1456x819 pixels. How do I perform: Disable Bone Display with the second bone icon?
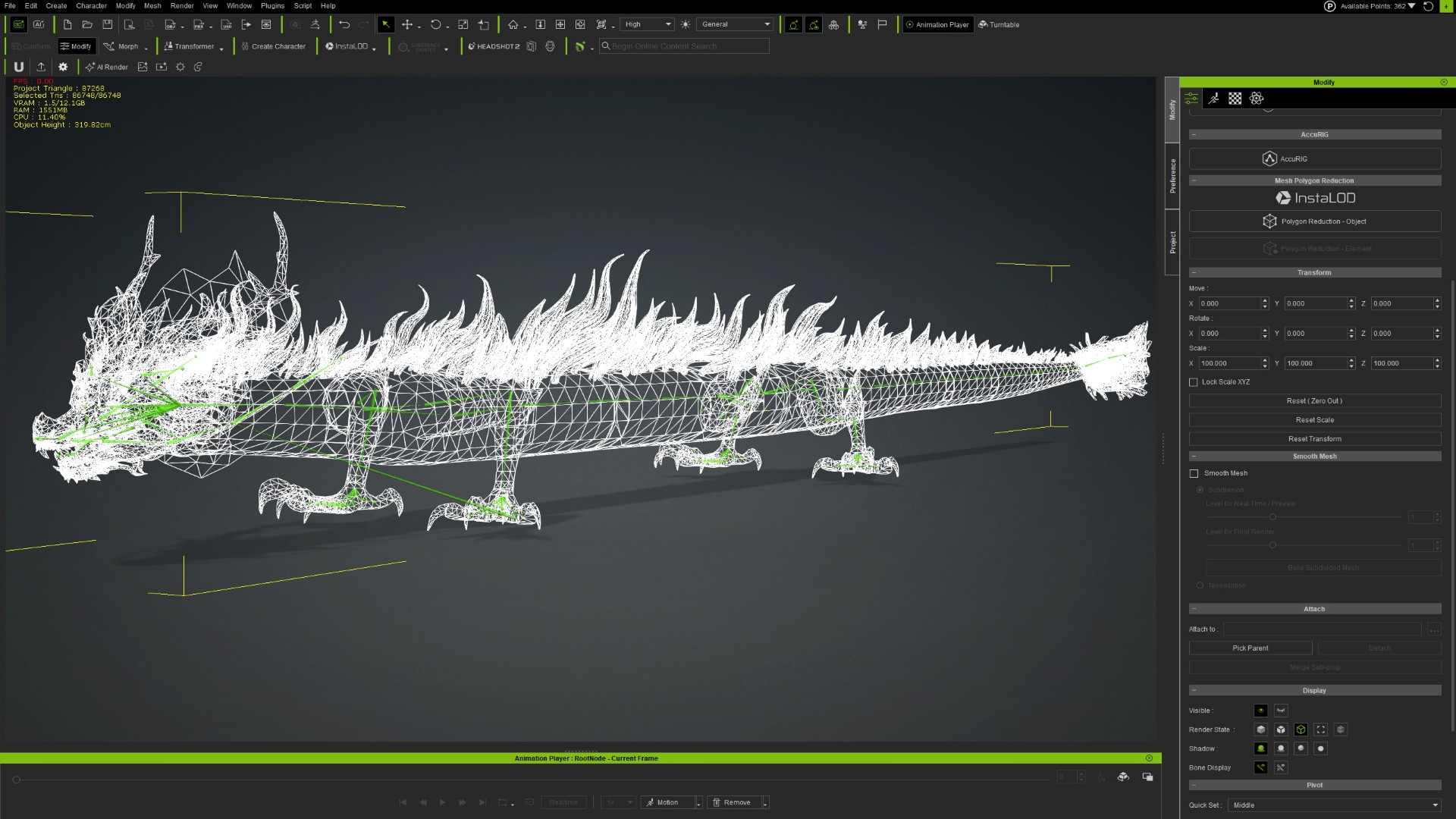tap(1281, 767)
